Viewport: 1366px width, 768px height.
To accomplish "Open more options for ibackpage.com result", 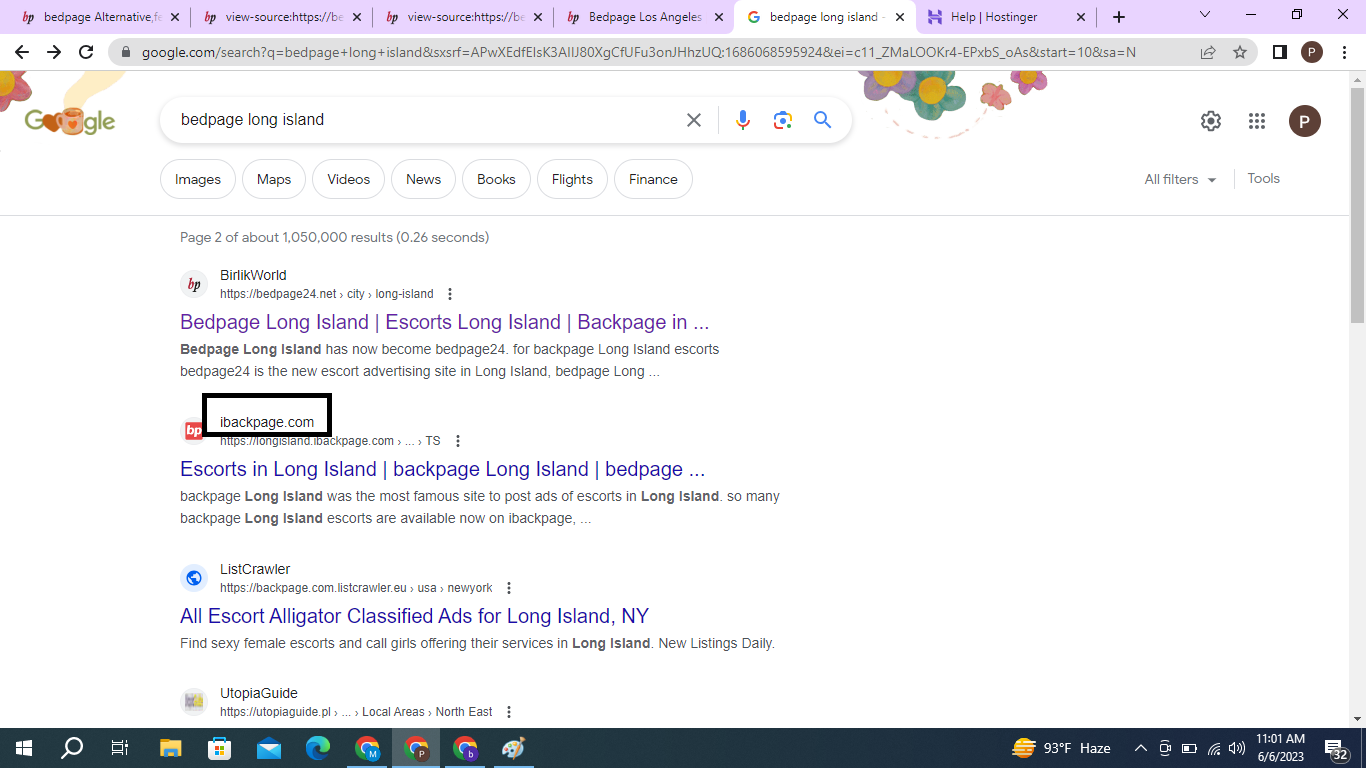I will [458, 441].
